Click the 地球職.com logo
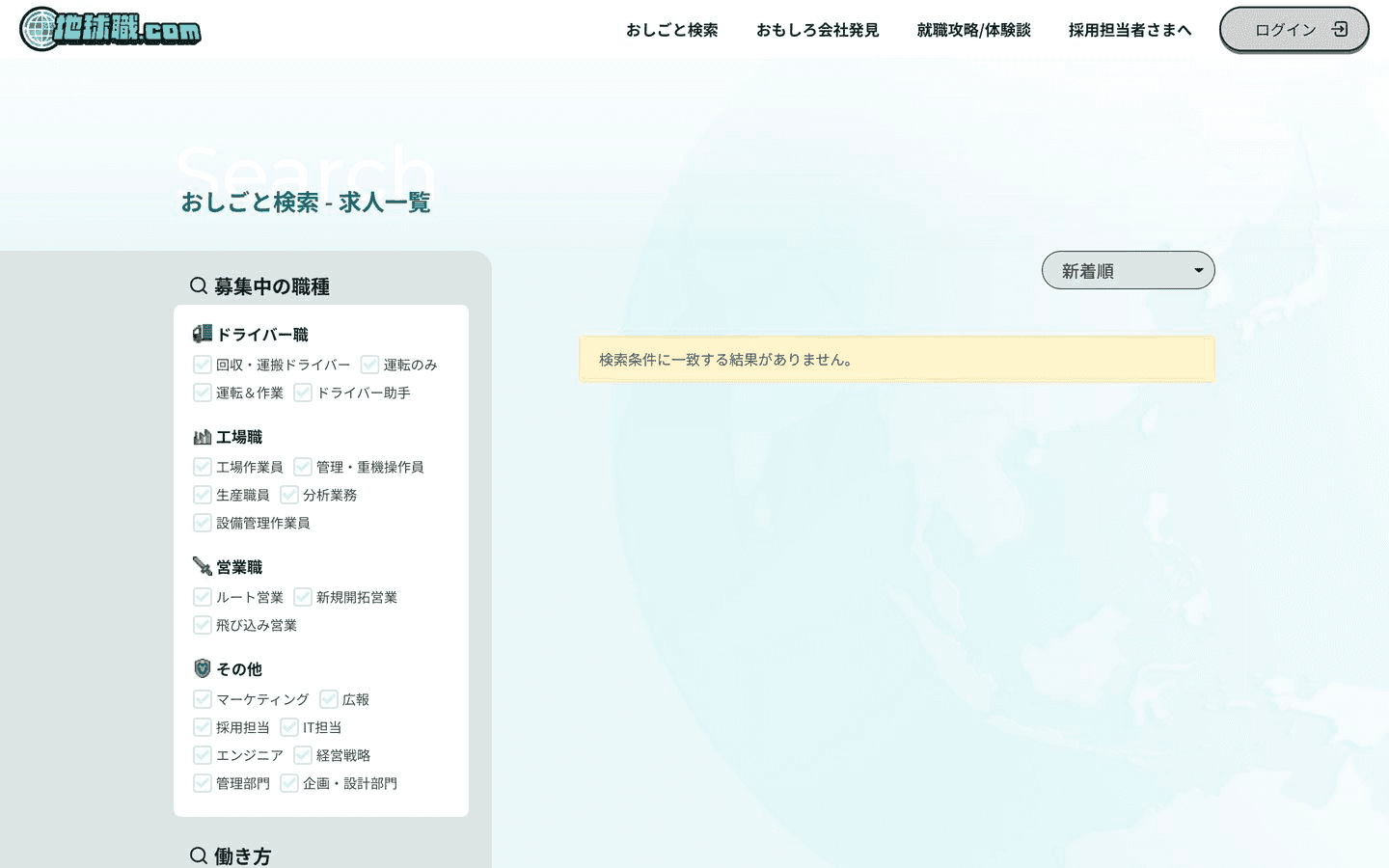 [x=111, y=29]
